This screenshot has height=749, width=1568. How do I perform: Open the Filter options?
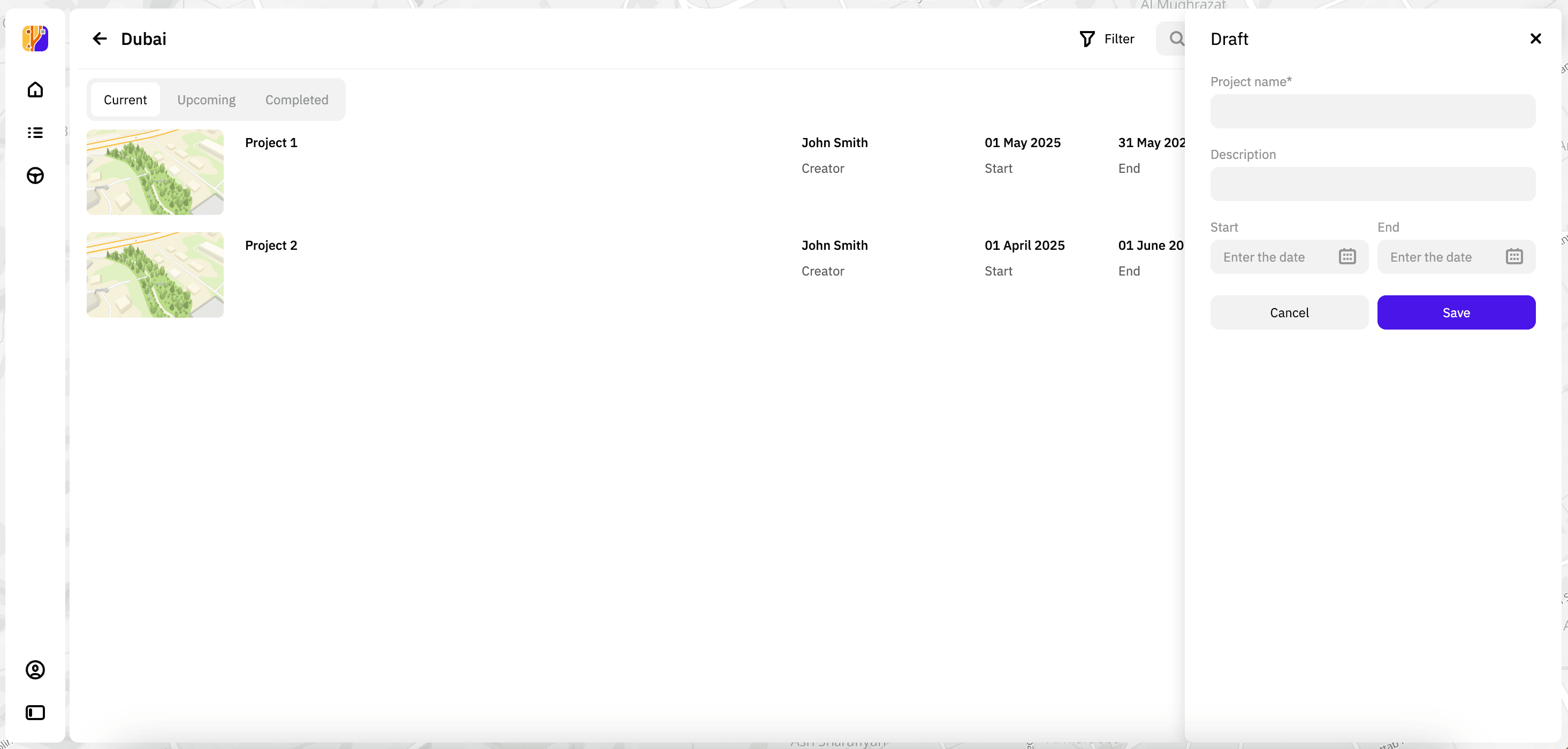[1107, 39]
